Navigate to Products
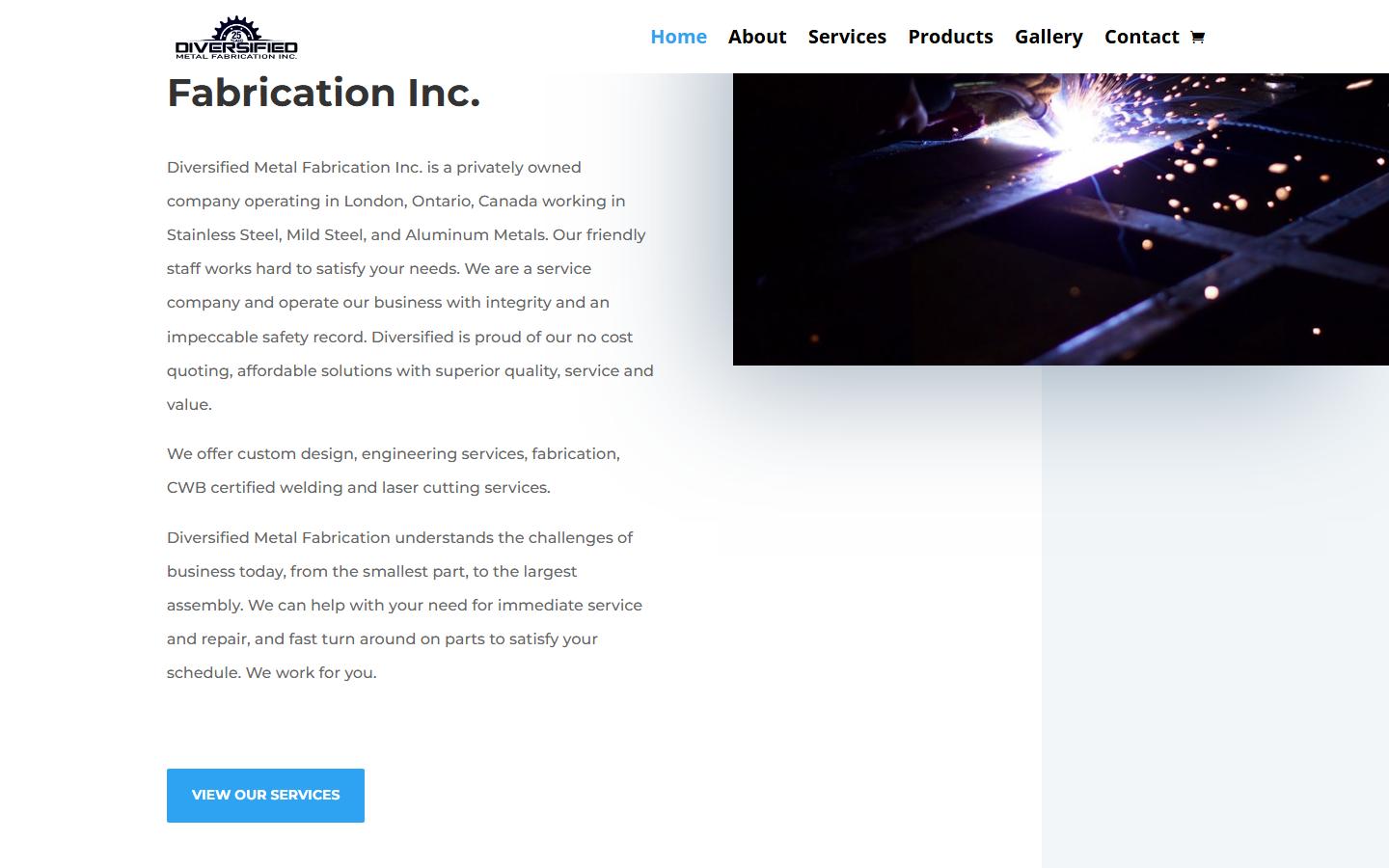Image resolution: width=1389 pixels, height=868 pixels. click(950, 37)
